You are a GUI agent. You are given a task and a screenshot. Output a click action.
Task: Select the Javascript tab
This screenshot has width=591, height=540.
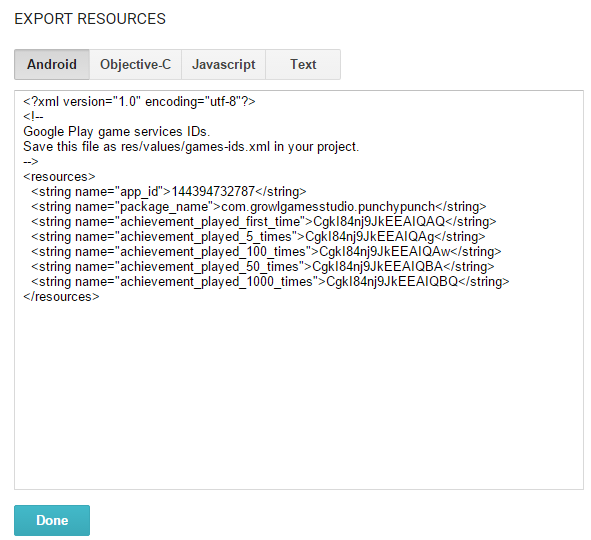[224, 64]
